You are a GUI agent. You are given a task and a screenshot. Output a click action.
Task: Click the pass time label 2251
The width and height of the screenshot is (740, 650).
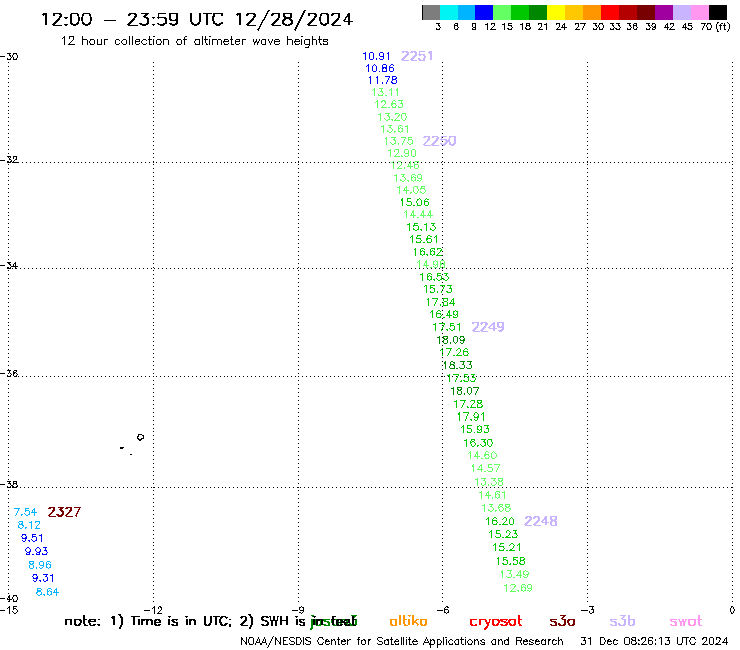[x=417, y=56]
